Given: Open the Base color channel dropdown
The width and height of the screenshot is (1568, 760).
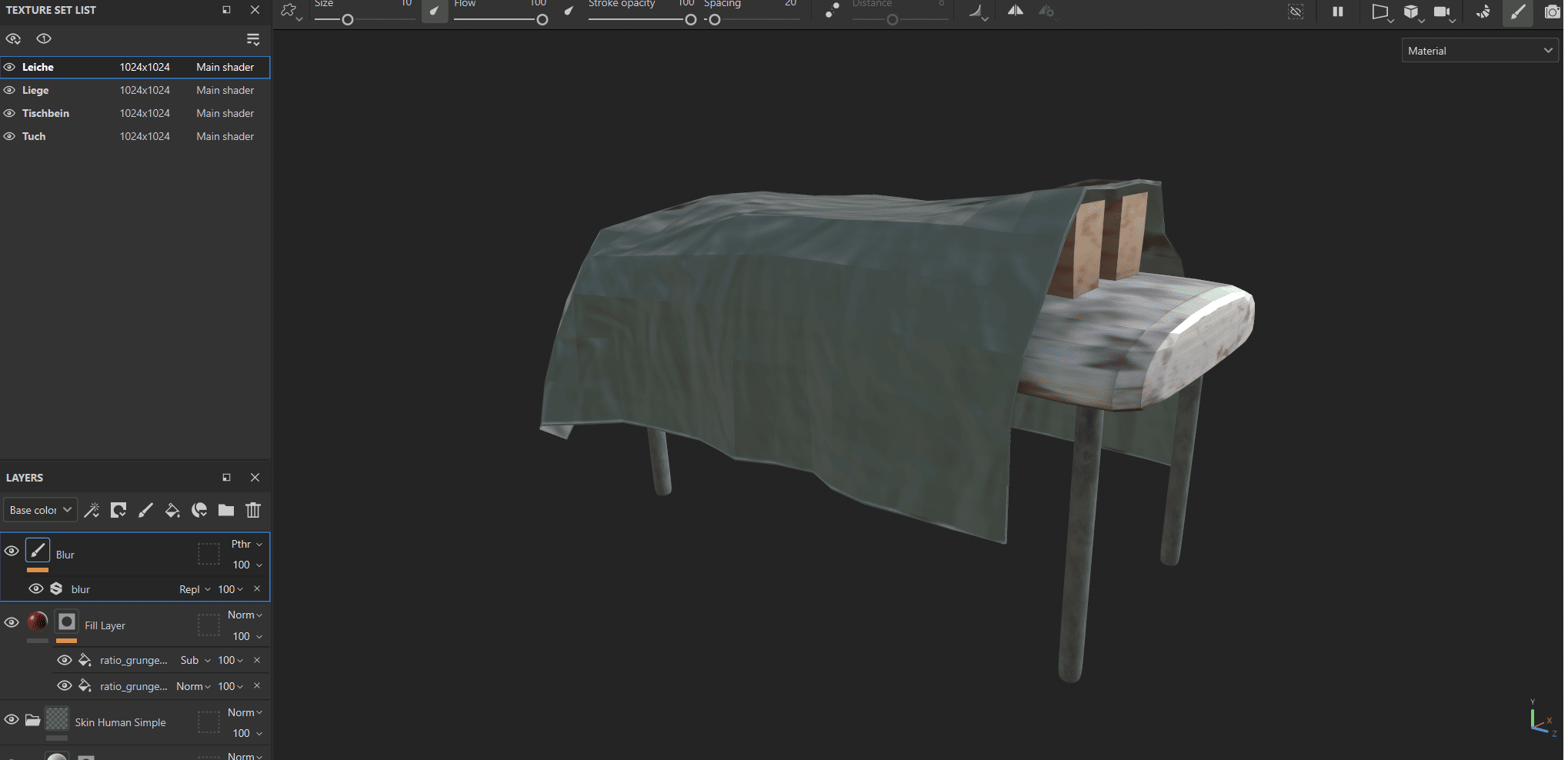Looking at the screenshot, I should tap(41, 510).
